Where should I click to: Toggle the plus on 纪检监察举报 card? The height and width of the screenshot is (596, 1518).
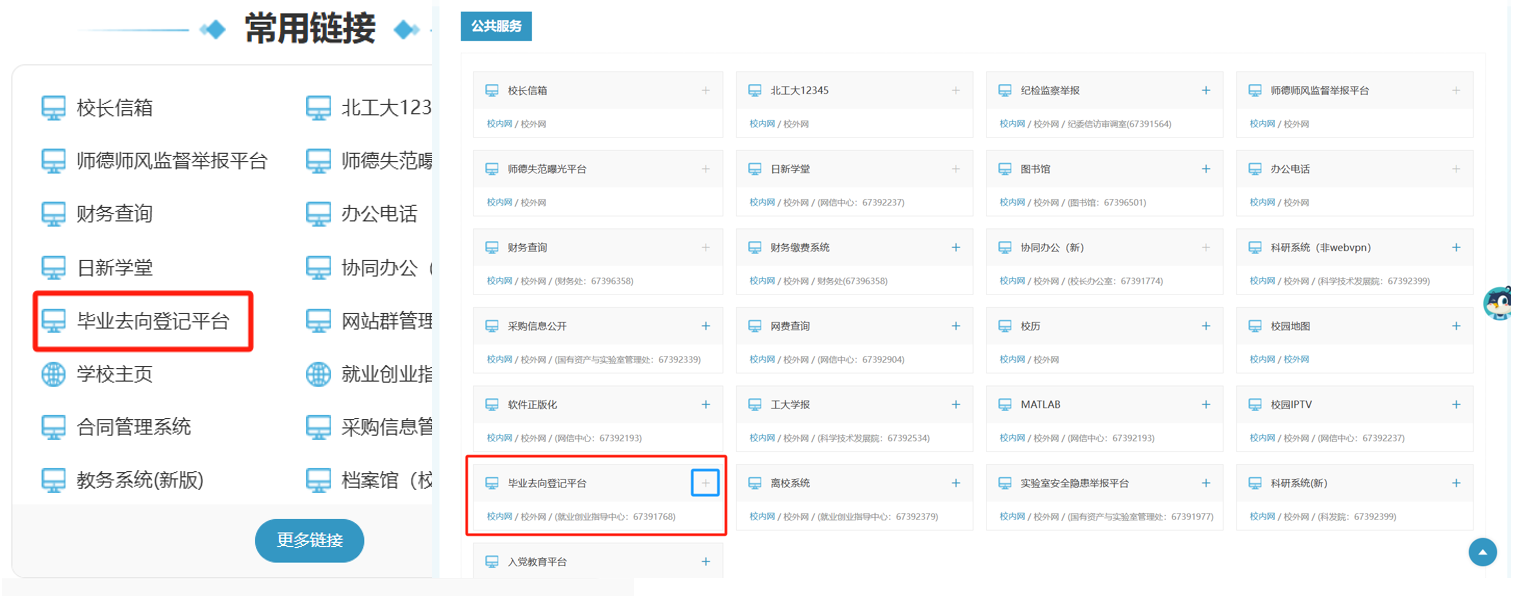click(1205, 90)
